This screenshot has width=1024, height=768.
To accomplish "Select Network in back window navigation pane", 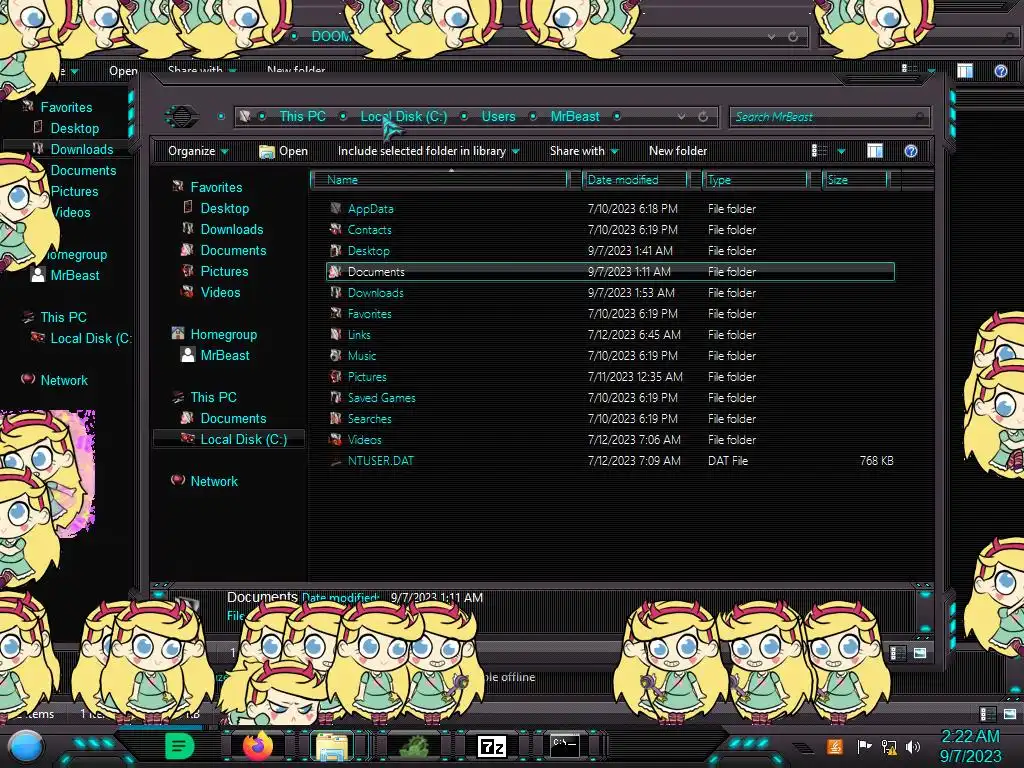I will (64, 380).
